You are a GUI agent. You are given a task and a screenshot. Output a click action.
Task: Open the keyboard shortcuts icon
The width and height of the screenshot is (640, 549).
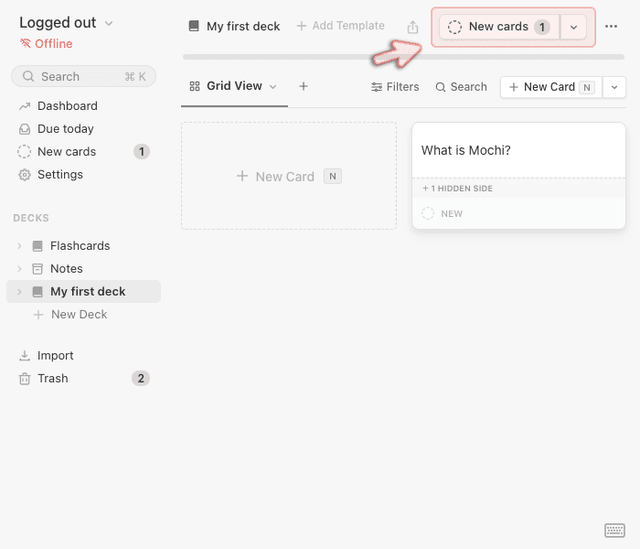615,530
